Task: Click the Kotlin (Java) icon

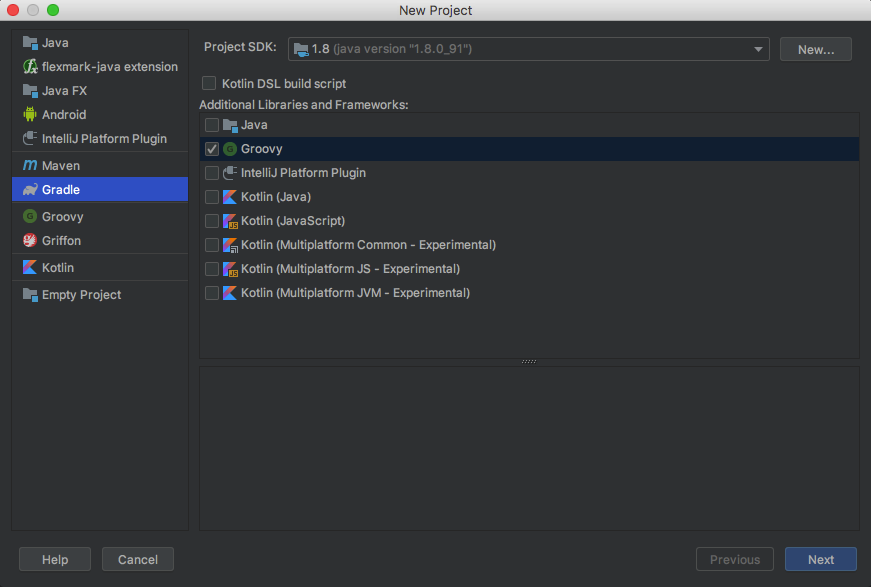Action: coord(230,197)
